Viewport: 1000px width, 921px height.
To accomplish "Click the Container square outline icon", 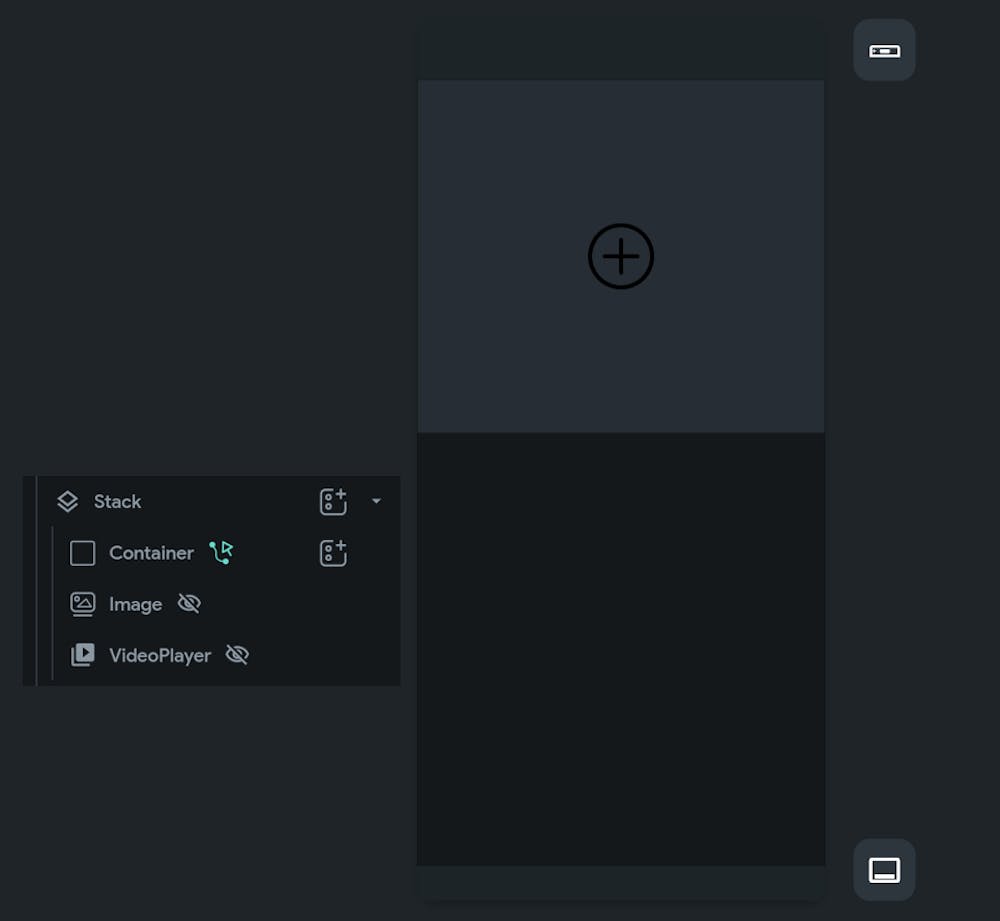I will point(82,553).
